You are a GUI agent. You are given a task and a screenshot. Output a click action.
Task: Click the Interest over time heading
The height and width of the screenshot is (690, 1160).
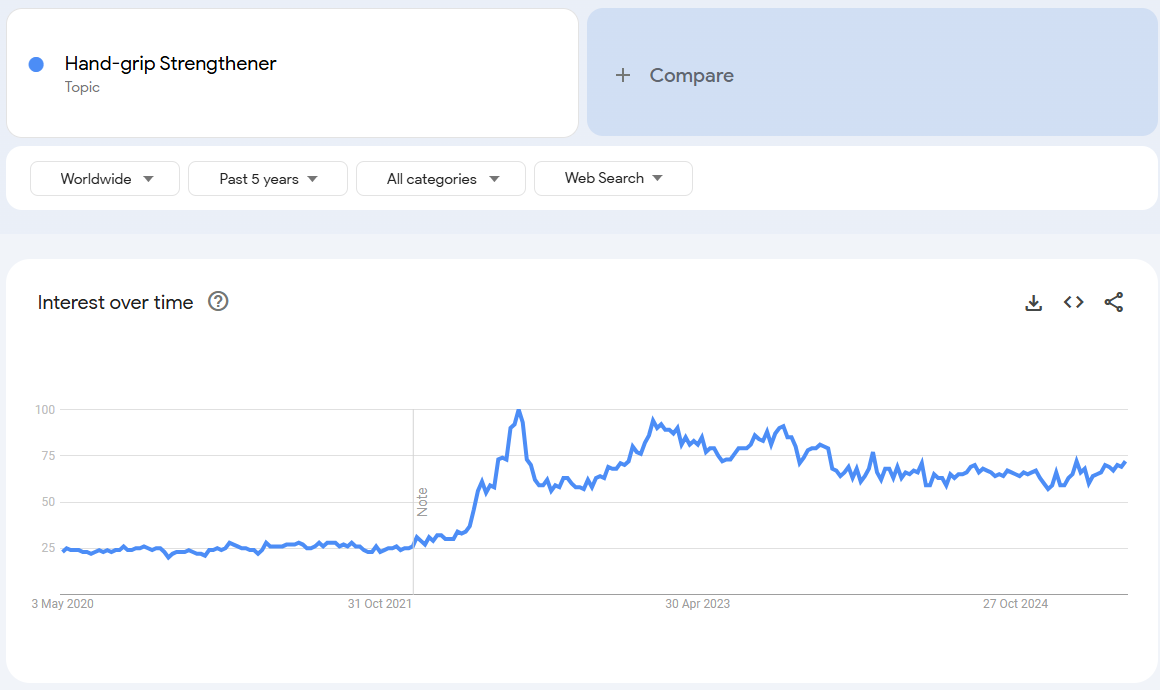click(x=115, y=302)
